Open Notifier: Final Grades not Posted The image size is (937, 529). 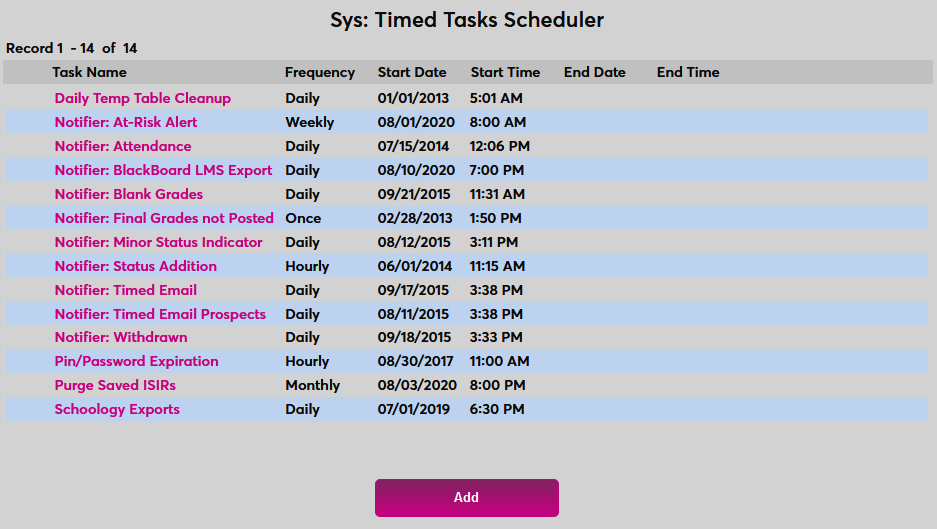[x=164, y=218]
